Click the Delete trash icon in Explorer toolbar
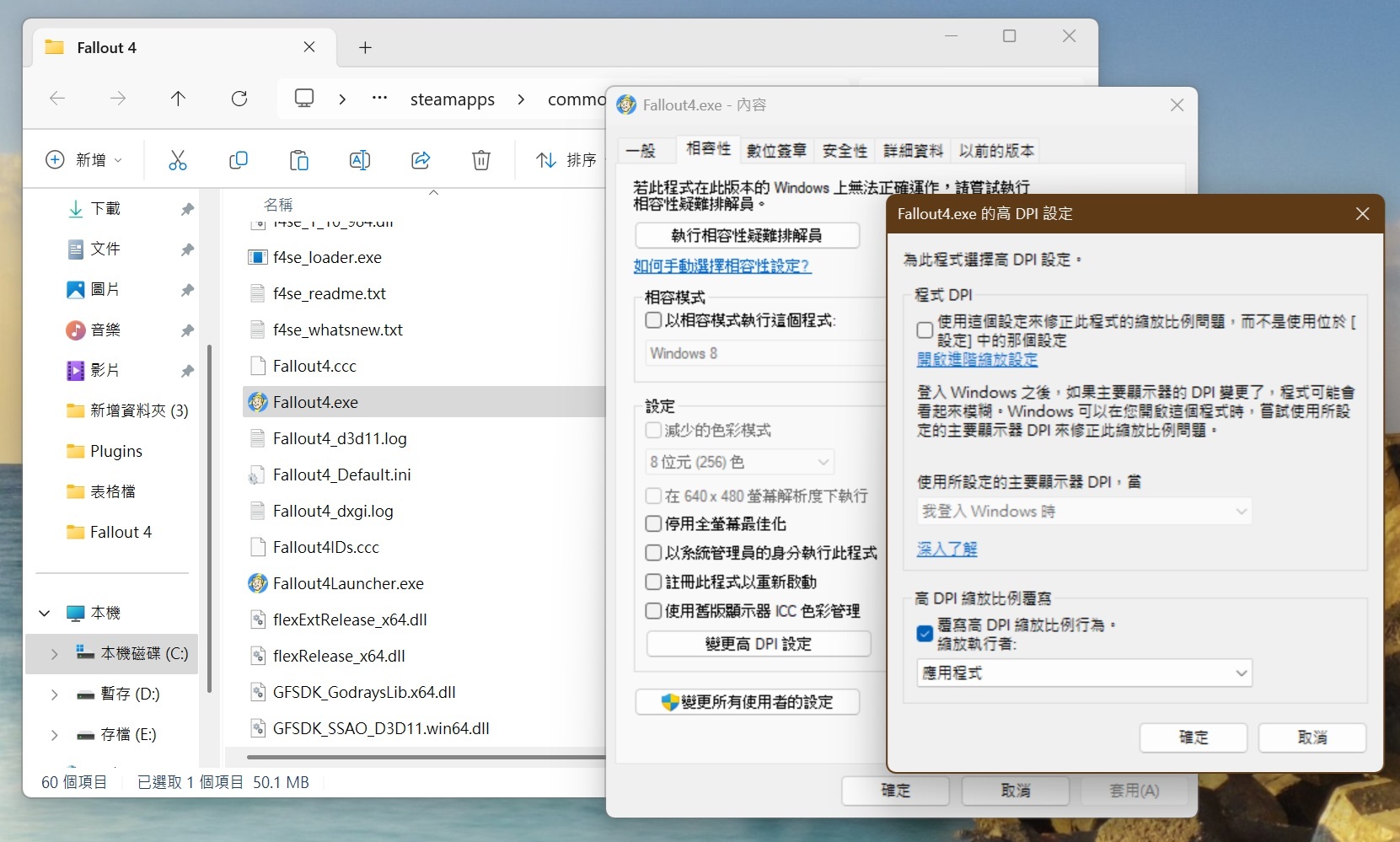The height and width of the screenshot is (842, 1400). pyautogui.click(x=481, y=160)
